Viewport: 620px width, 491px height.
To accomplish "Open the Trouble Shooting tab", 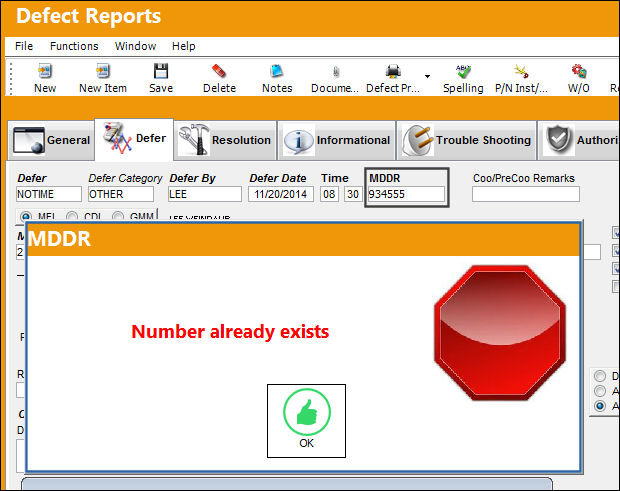I will (467, 140).
